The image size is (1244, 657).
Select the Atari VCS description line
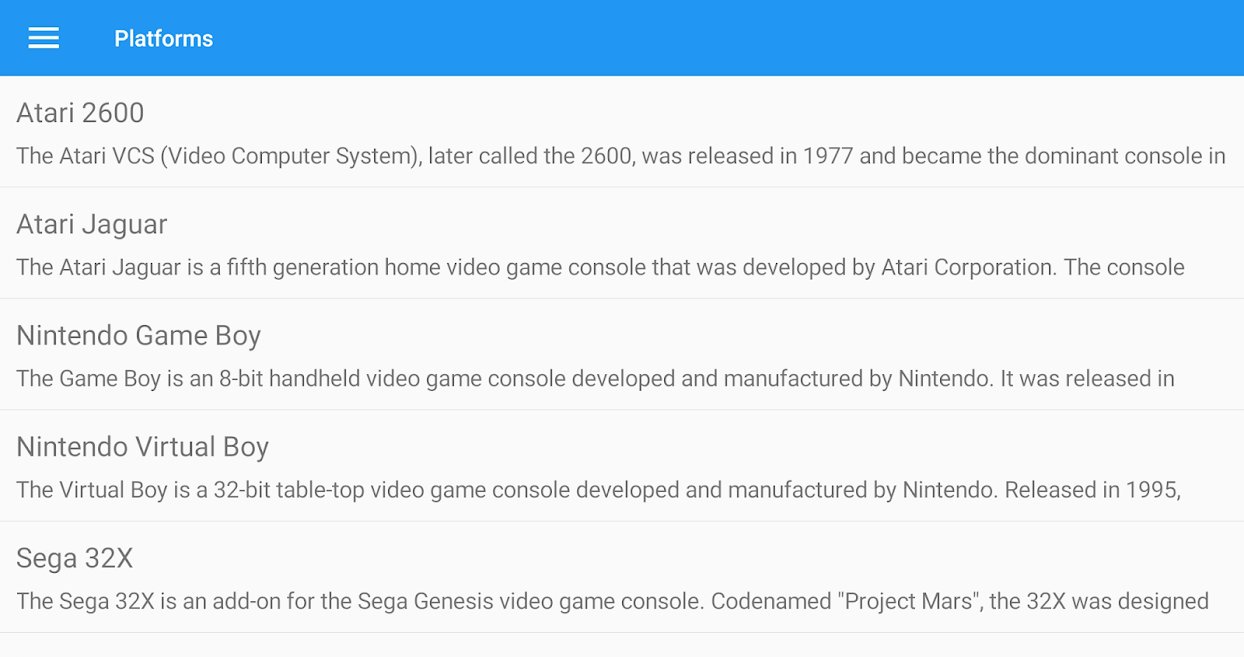click(621, 156)
